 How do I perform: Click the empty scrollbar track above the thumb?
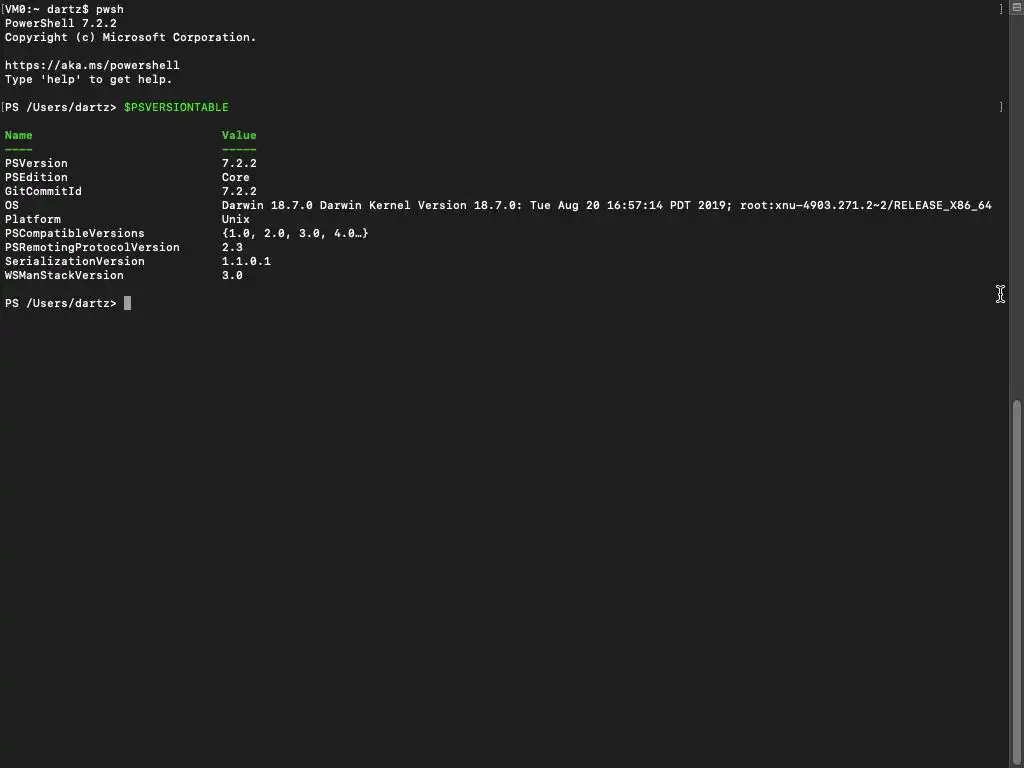tap(1018, 200)
